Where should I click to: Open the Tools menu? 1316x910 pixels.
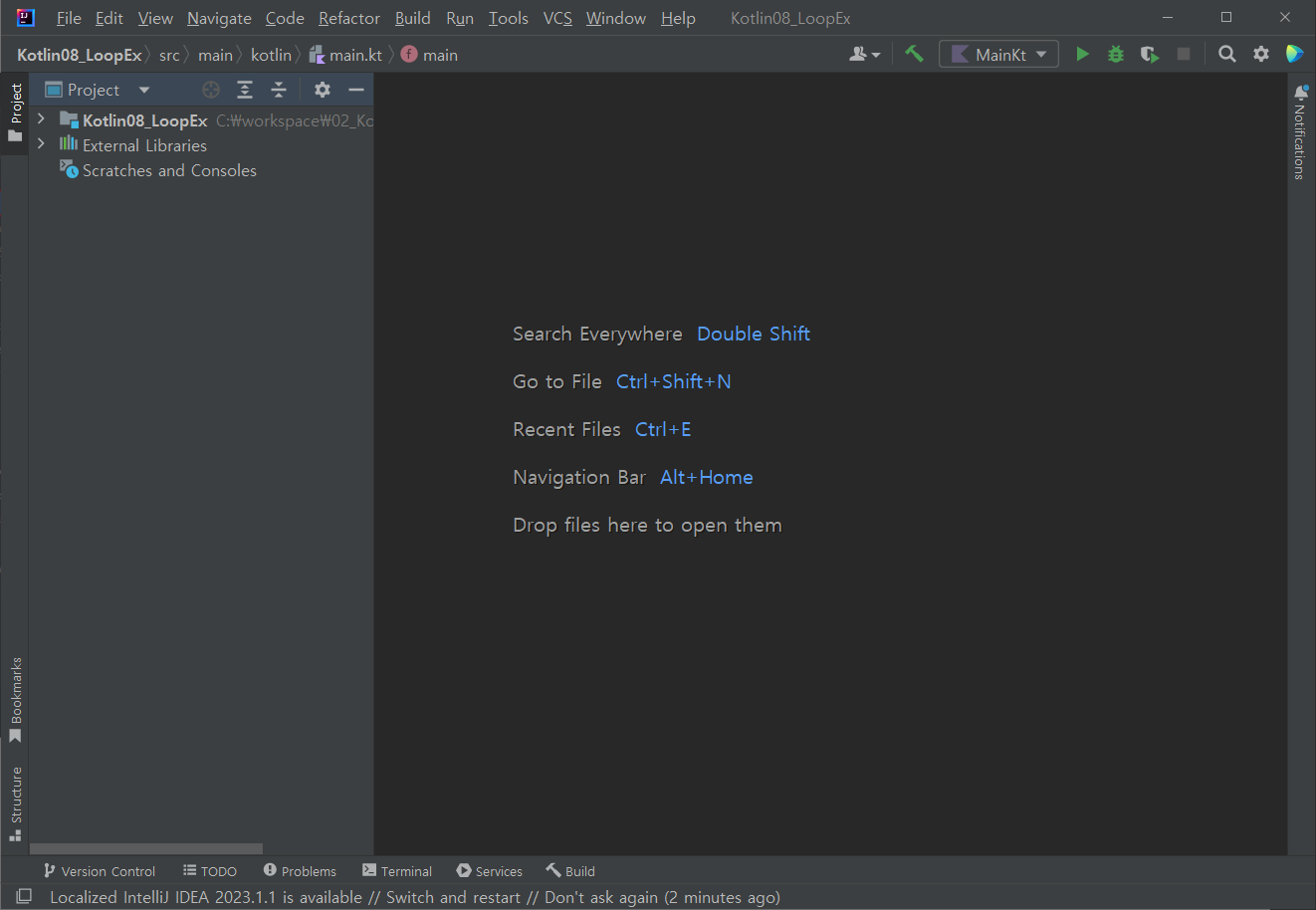pyautogui.click(x=508, y=18)
